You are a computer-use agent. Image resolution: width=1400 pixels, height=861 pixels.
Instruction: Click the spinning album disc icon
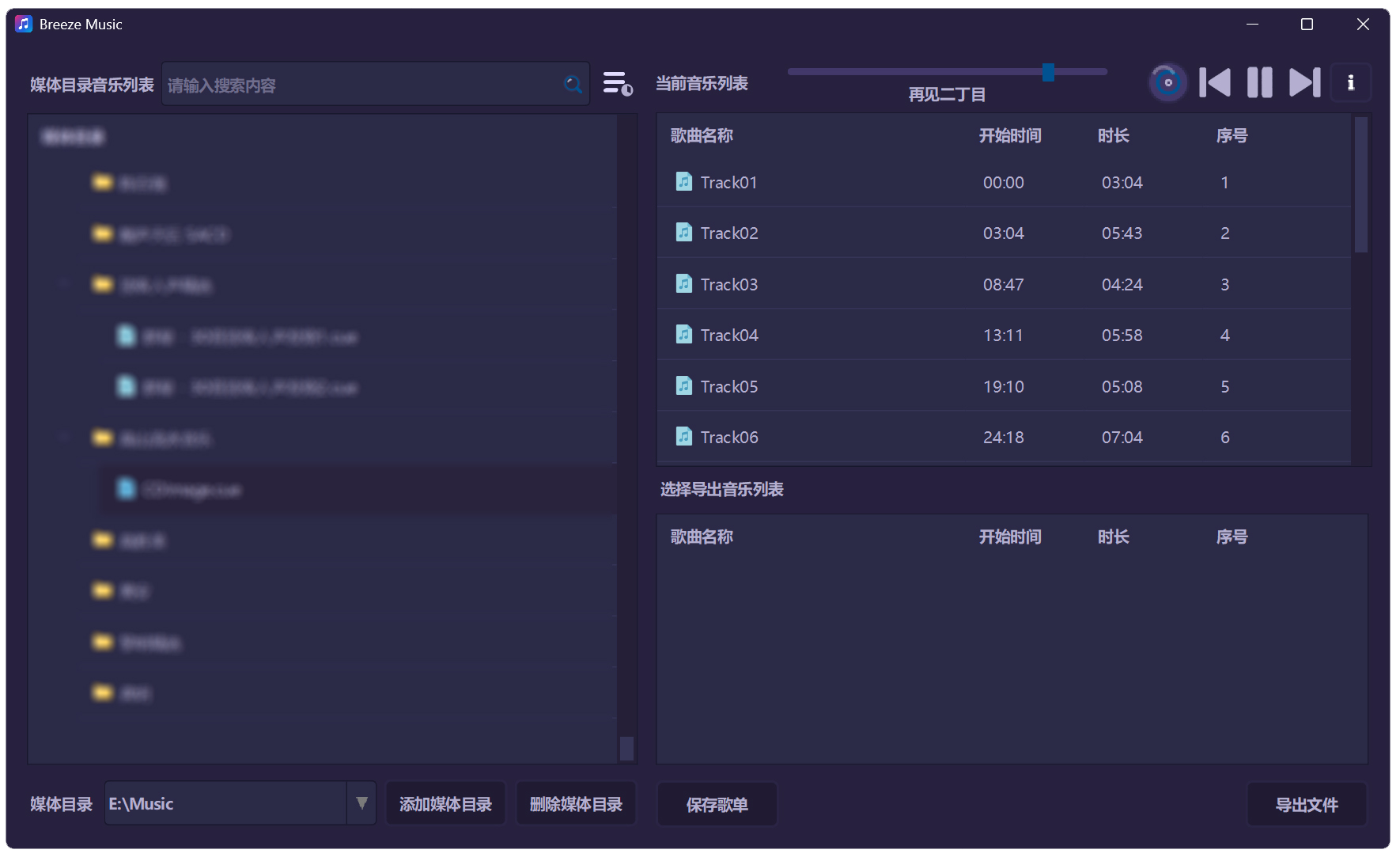coord(1167,82)
